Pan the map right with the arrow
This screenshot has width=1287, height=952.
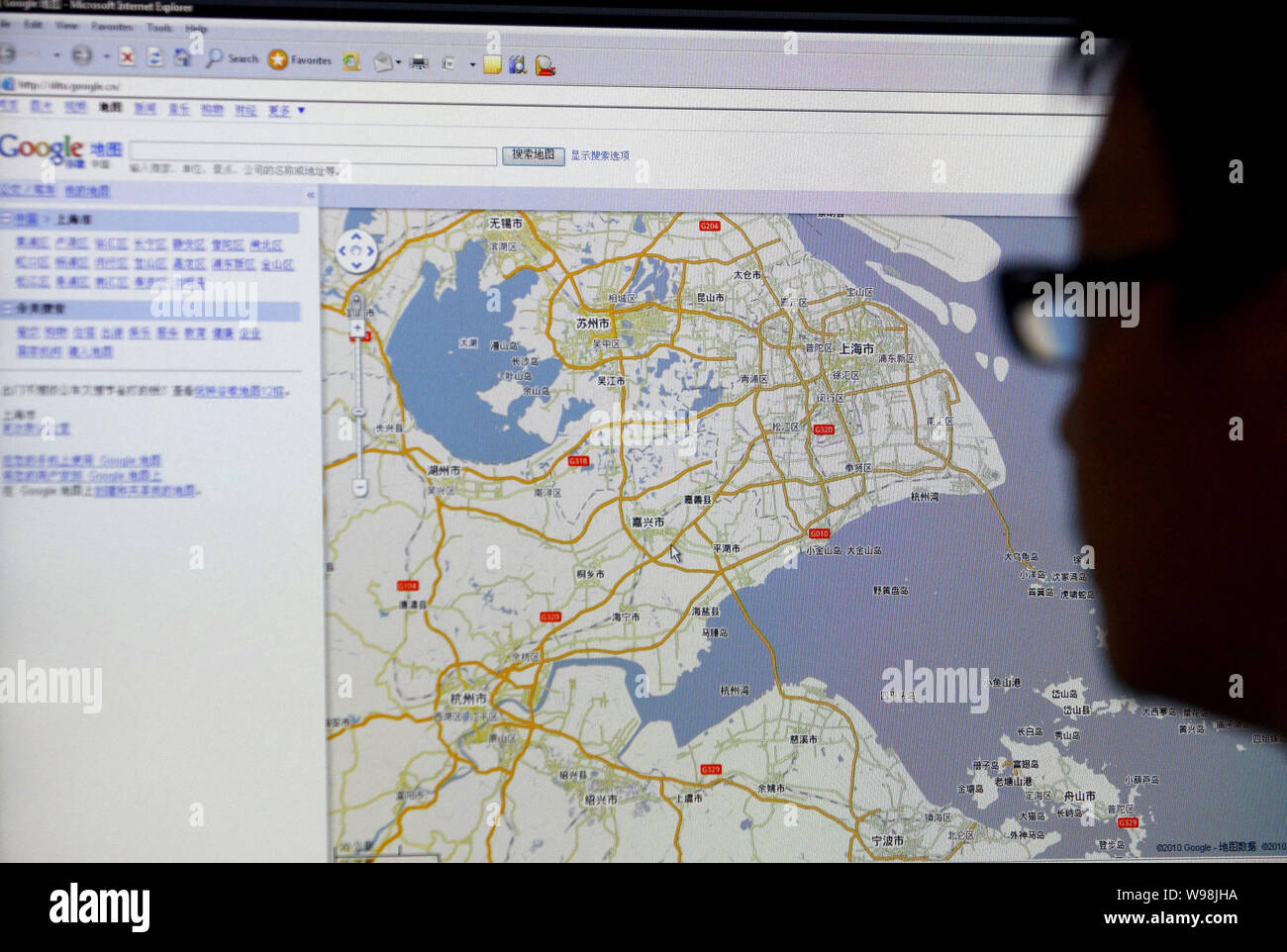(370, 252)
